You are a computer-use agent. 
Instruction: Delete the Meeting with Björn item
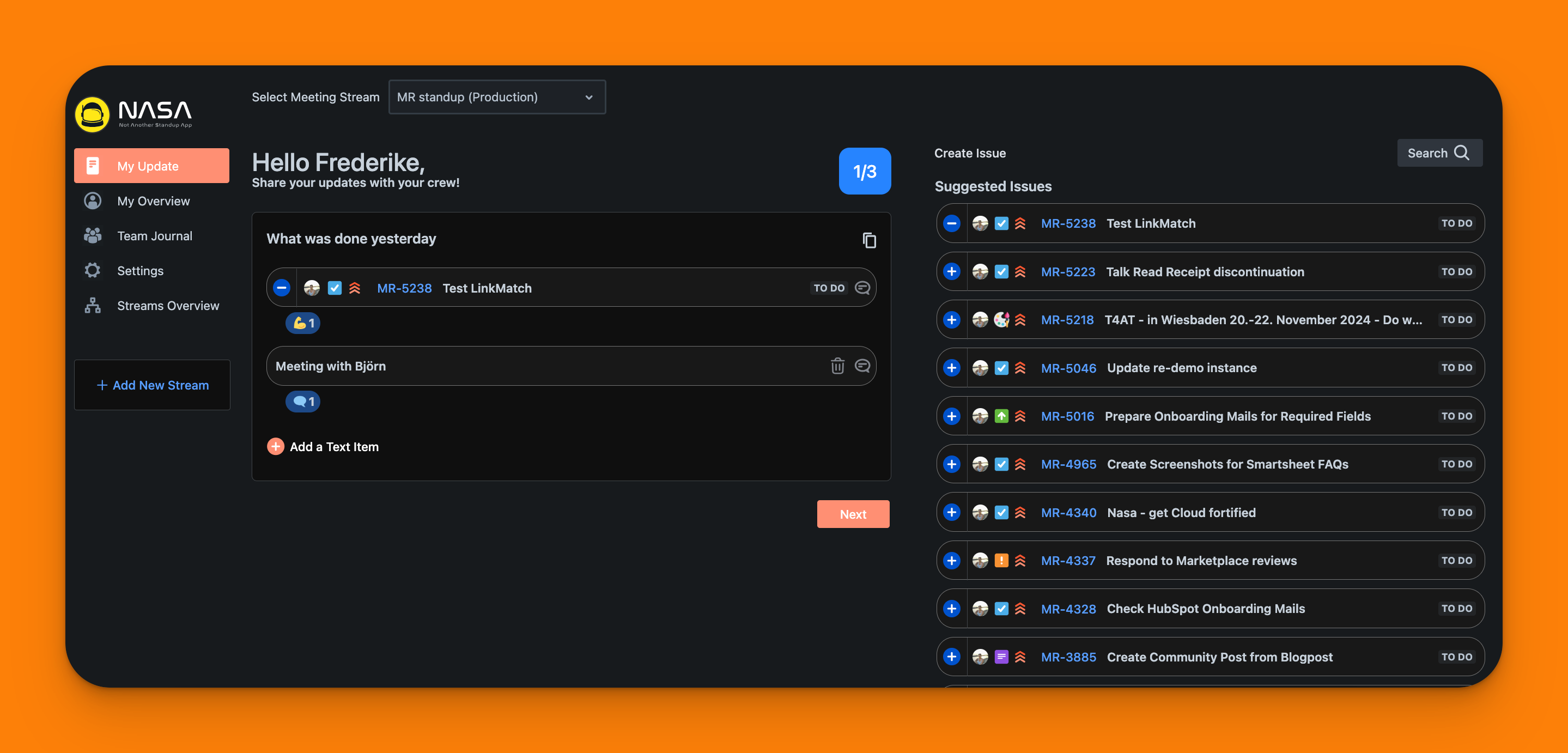click(x=837, y=366)
